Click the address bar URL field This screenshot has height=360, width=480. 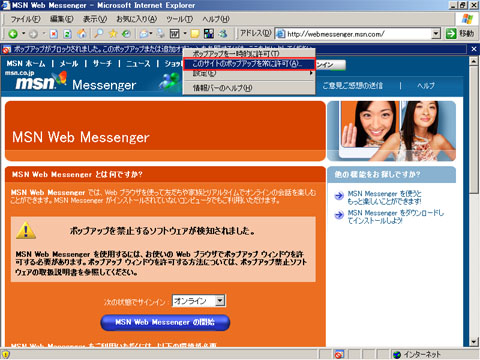pyautogui.click(x=358, y=34)
